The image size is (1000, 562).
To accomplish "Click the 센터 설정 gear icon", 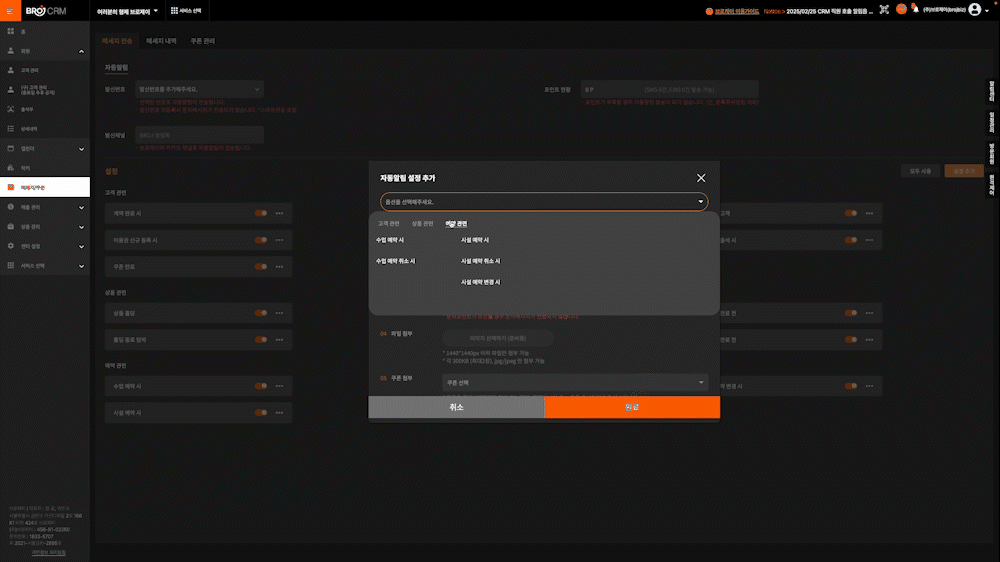I will tap(10, 246).
